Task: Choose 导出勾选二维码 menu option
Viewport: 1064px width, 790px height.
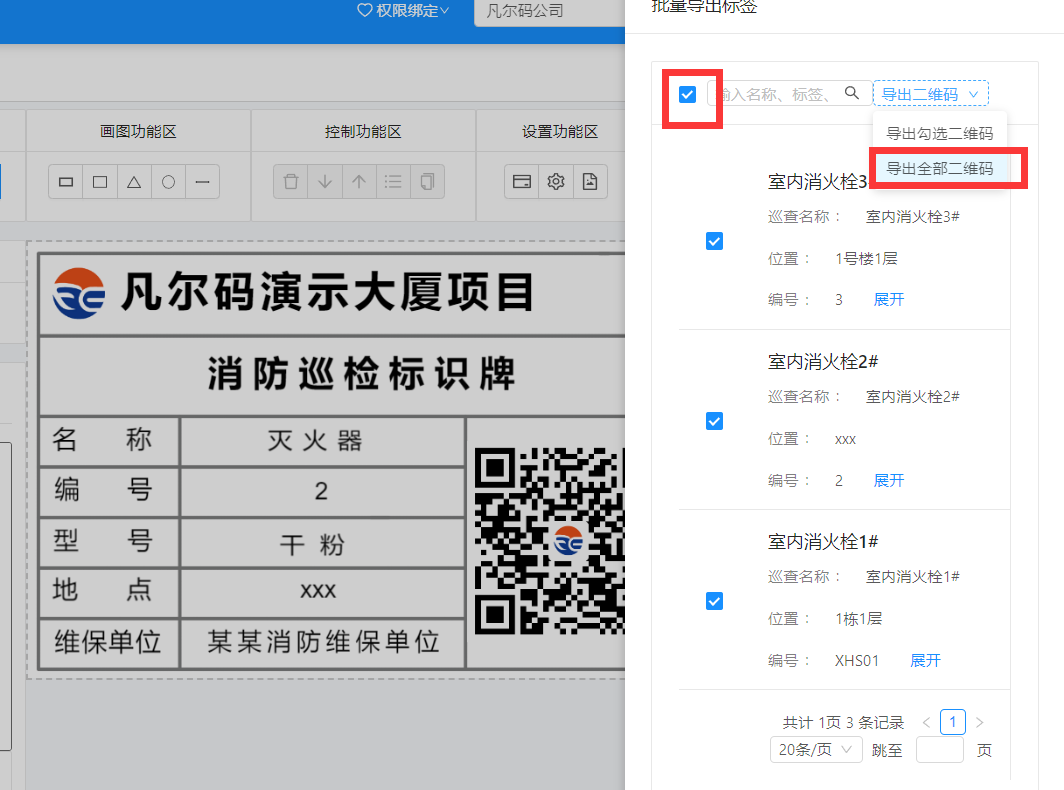Action: click(940, 134)
